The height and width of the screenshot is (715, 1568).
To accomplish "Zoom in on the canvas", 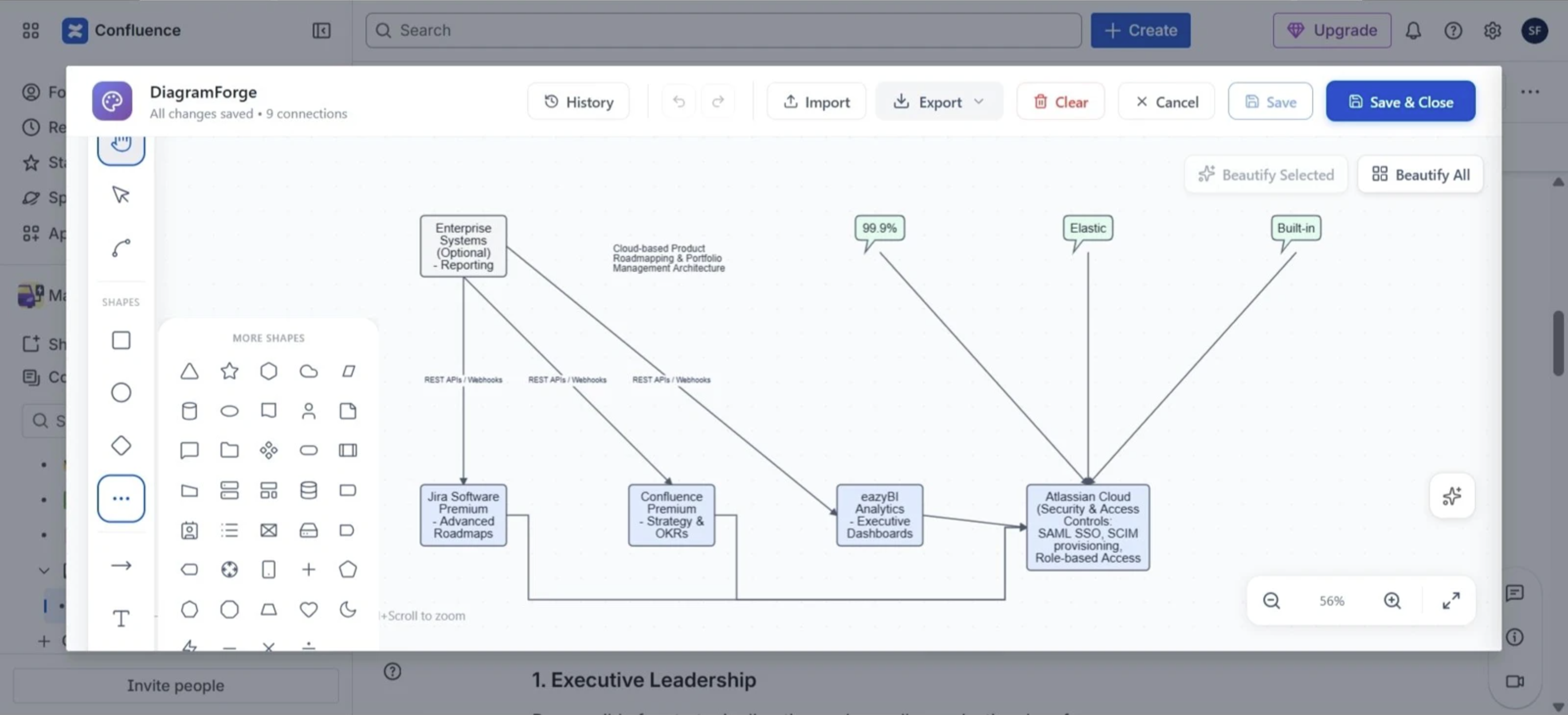I will [1392, 600].
